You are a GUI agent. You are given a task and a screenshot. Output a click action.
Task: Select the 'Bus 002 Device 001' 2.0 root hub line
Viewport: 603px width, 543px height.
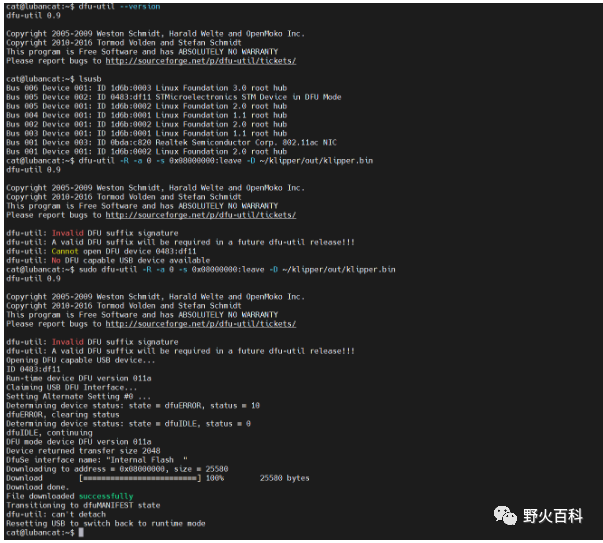click(x=147, y=124)
